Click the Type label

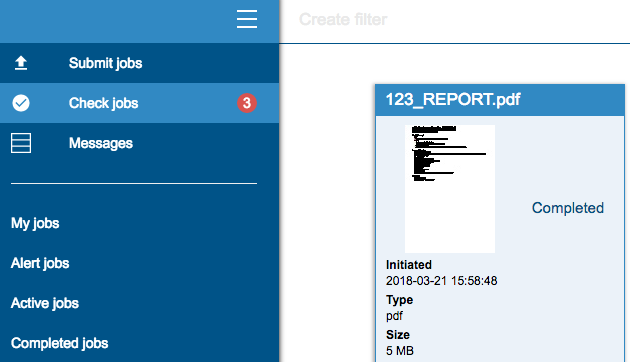(399, 300)
